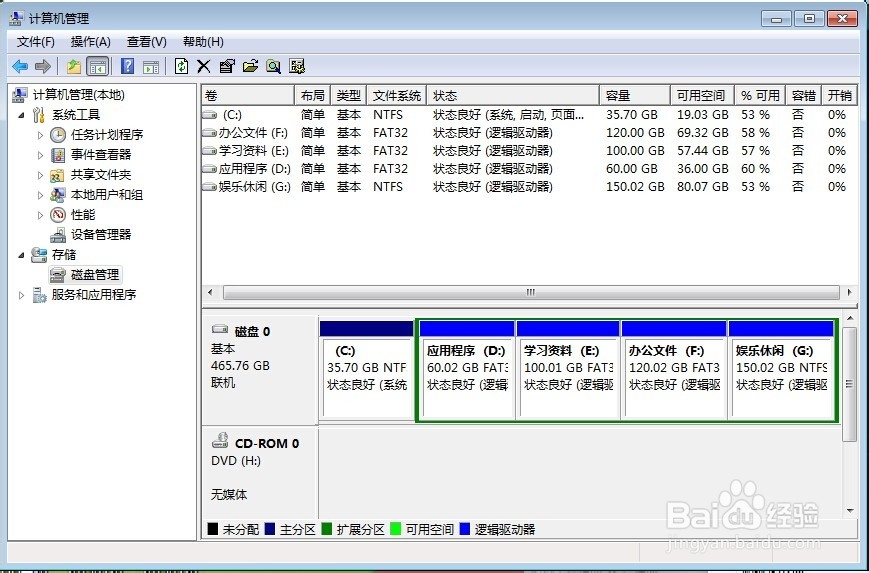The width and height of the screenshot is (869, 573).
Task: Click the Explore magnifier icon in toolbar
Action: pos(273,66)
